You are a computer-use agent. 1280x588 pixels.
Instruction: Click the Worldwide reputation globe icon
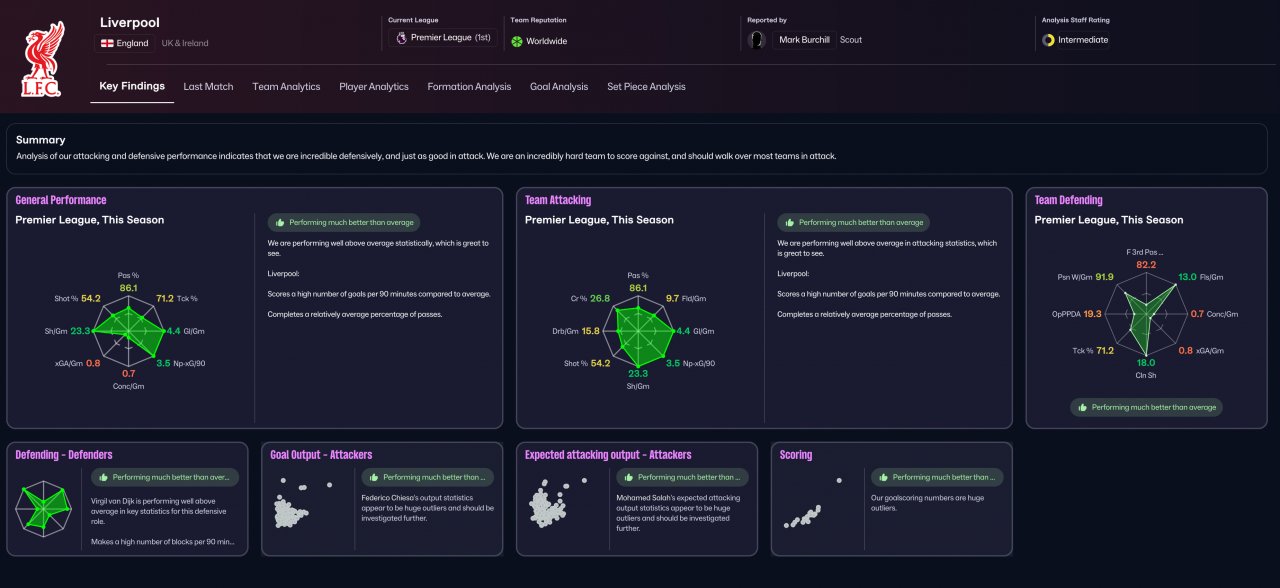[x=517, y=41]
